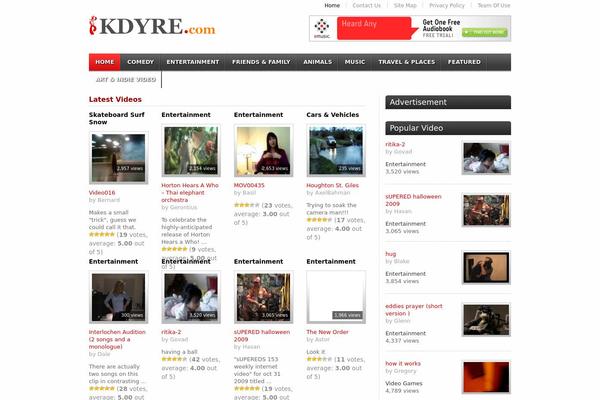
Task: Click star rating under MOV00435
Action: pos(247,205)
